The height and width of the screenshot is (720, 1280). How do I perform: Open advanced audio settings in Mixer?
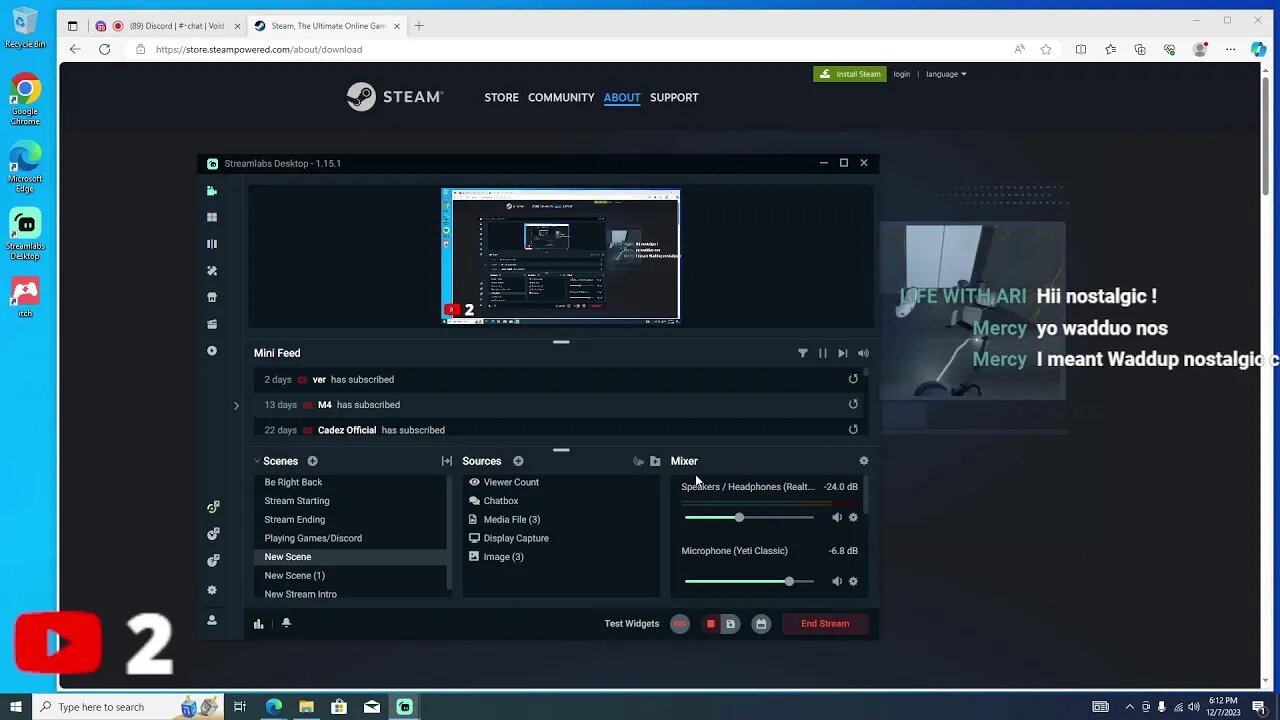point(864,461)
